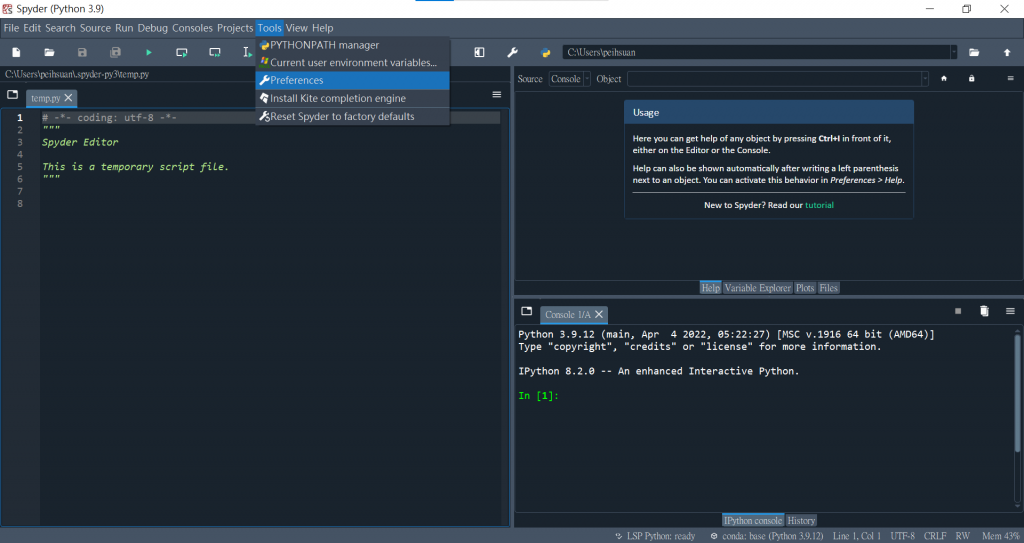Click into the Object input field
Screen dimensions: 1024x543
[x=774, y=78]
